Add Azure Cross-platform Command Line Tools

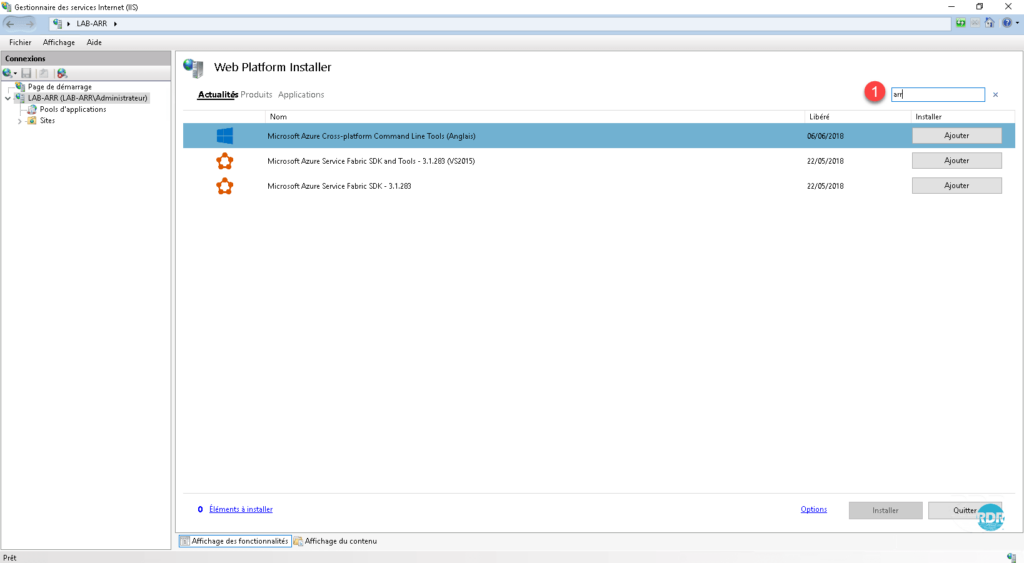(957, 135)
